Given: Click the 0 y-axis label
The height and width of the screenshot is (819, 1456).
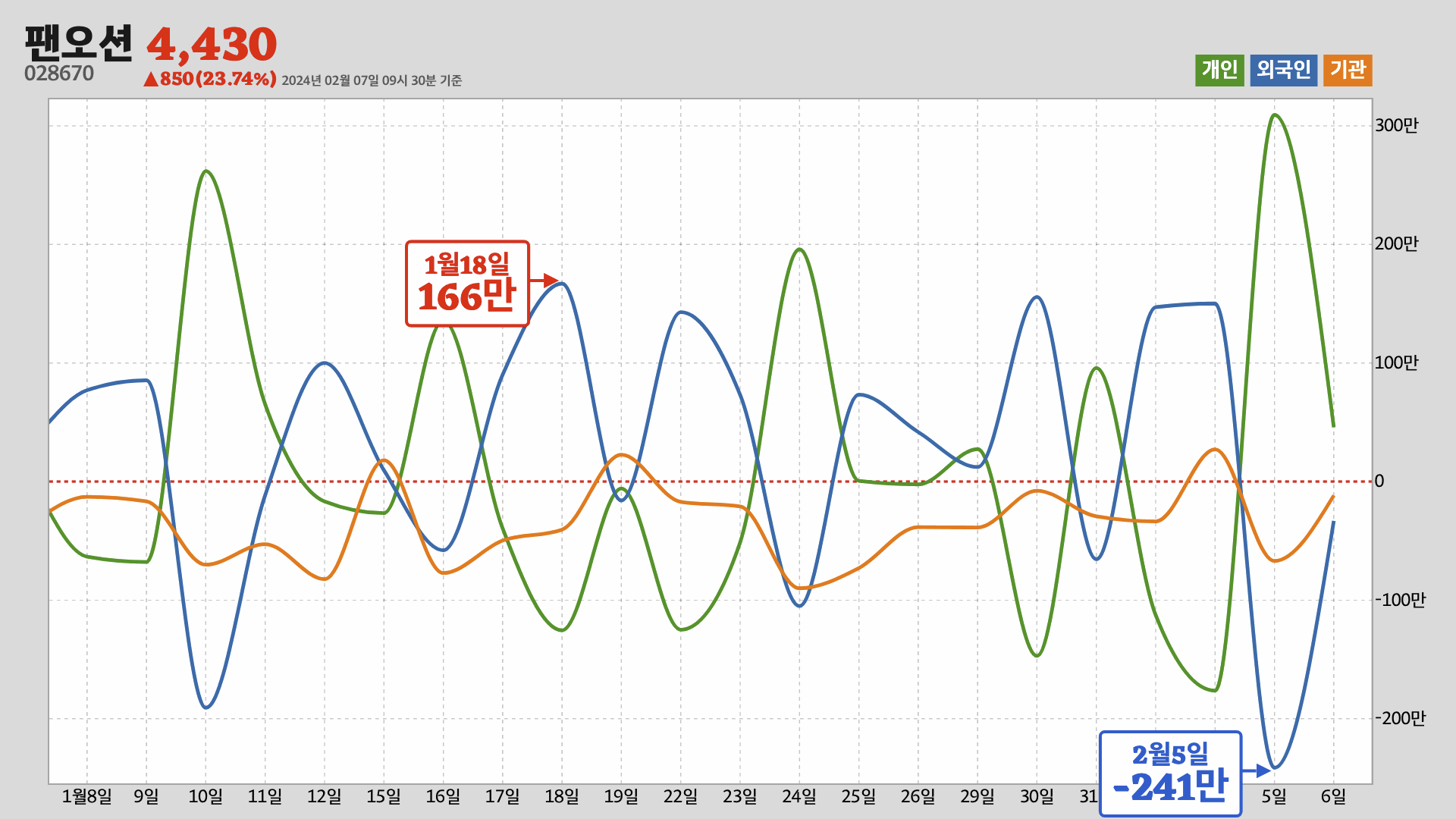Looking at the screenshot, I should 1379,482.
